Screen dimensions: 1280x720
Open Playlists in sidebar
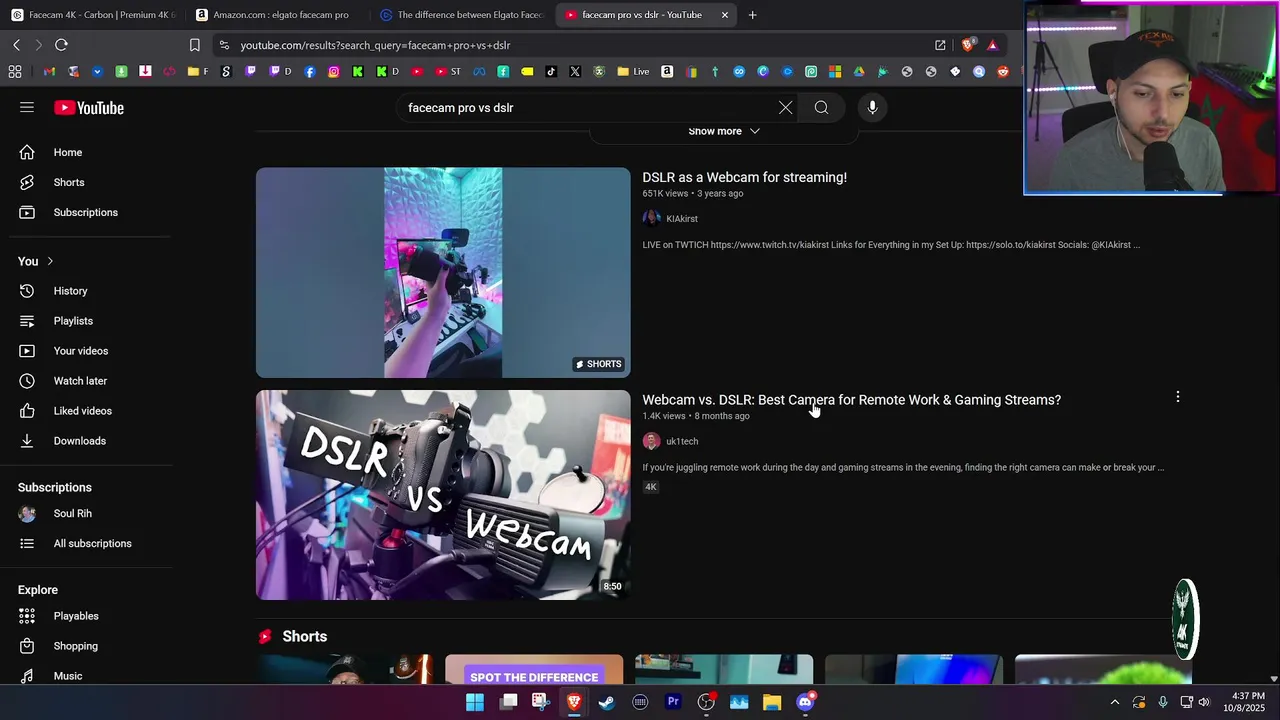[90, 321]
